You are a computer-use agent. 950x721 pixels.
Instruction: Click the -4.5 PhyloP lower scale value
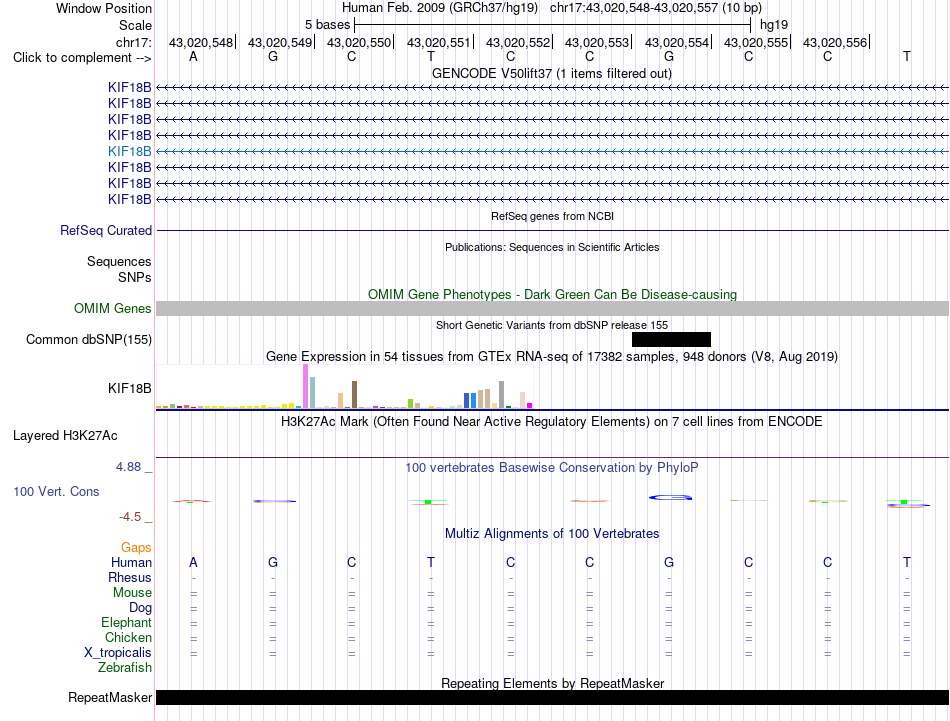tap(130, 517)
